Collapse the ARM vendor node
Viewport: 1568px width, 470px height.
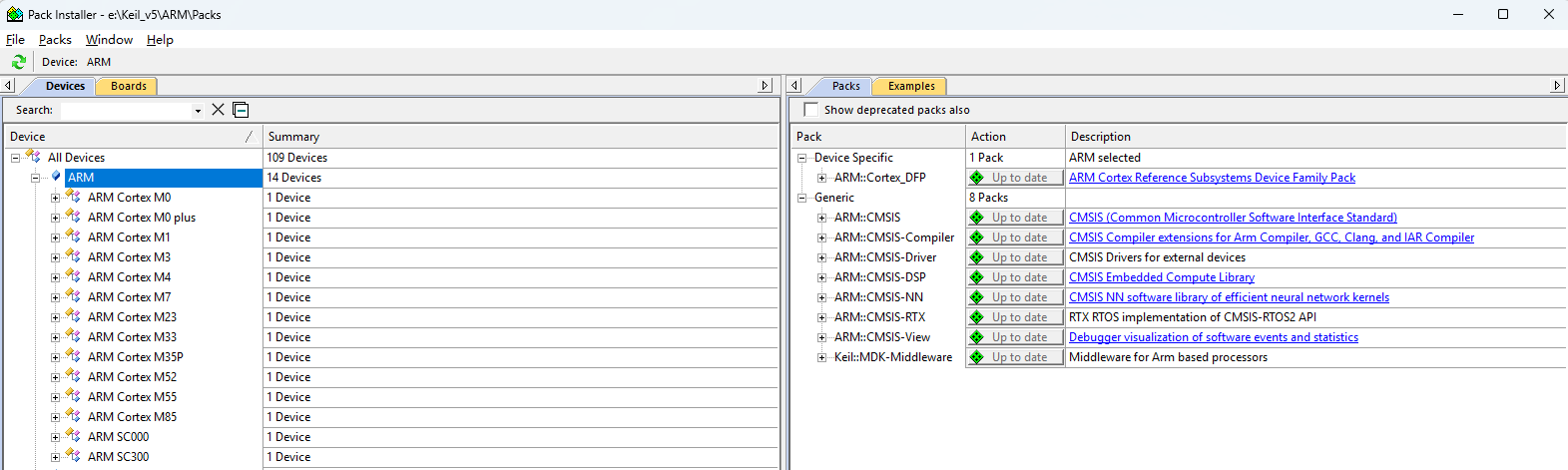tap(35, 178)
